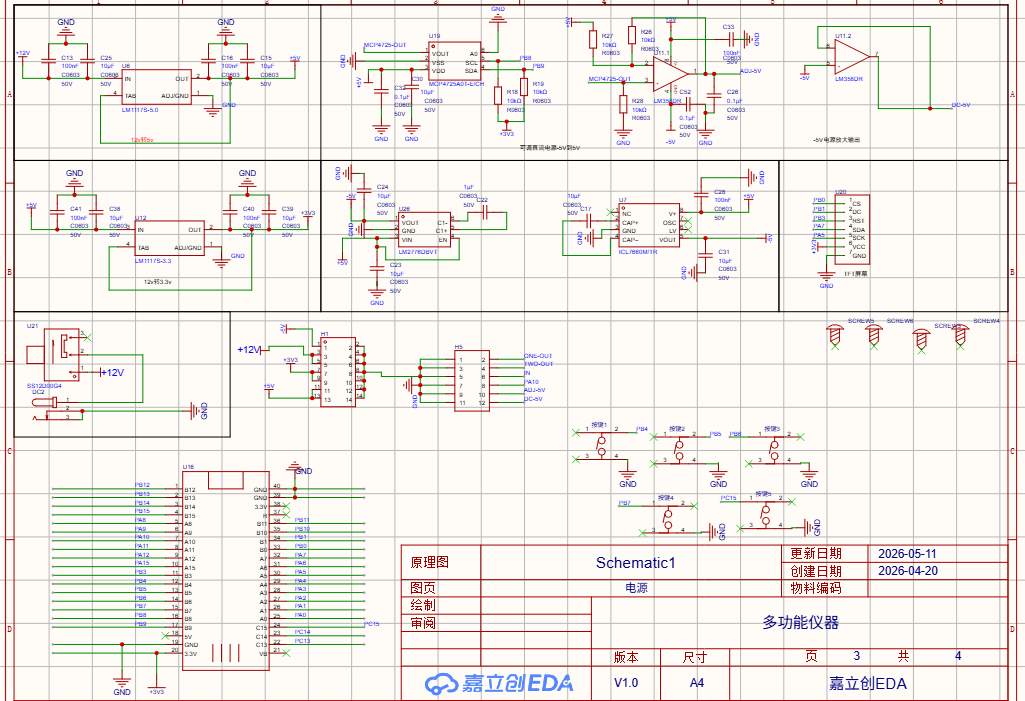The height and width of the screenshot is (701, 1025).
Task: Click the 嘉立创EDA logo in title block
Action: 499,683
